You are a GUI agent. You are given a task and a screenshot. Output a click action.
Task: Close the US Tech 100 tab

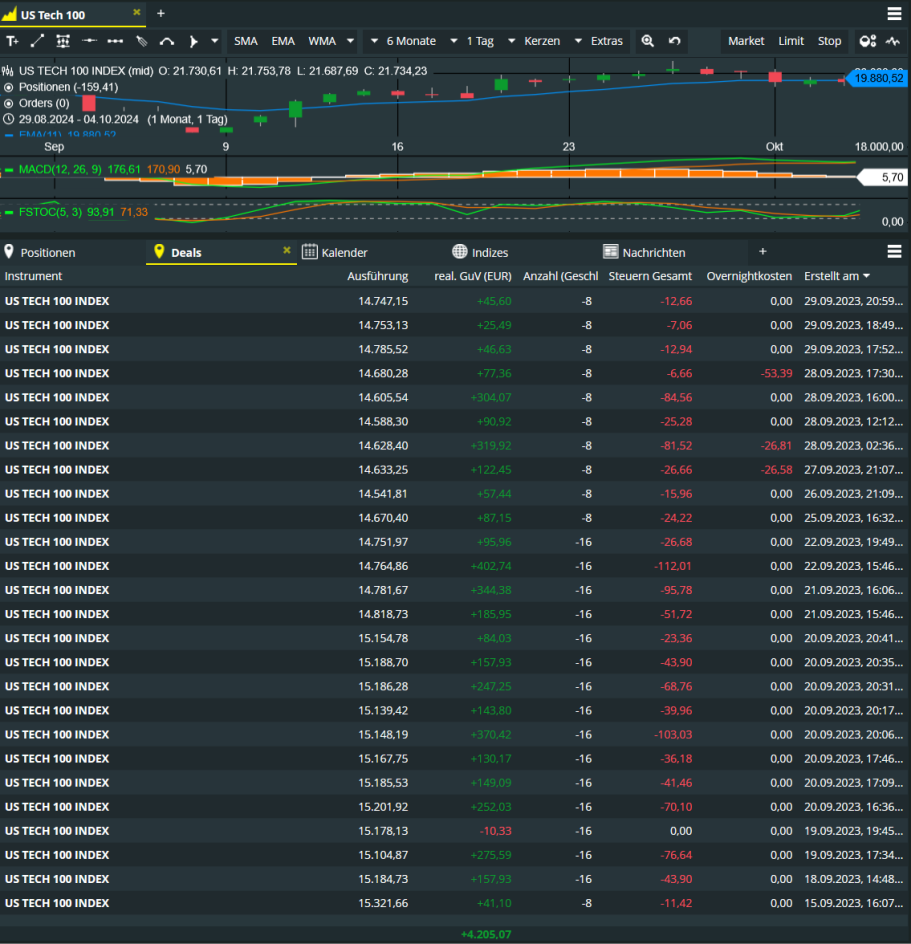(x=137, y=12)
